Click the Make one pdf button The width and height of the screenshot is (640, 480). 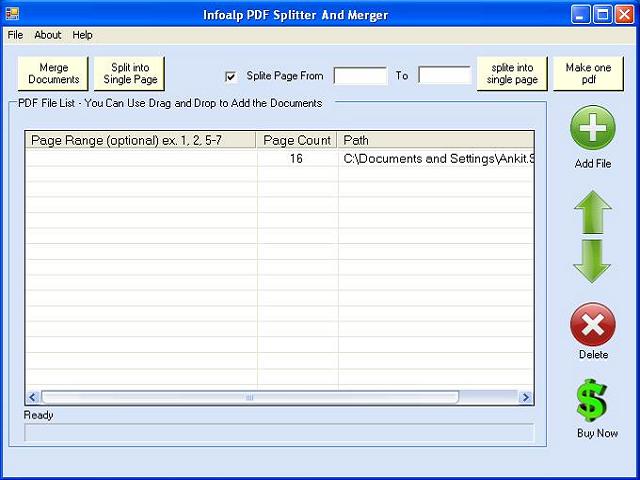point(588,74)
